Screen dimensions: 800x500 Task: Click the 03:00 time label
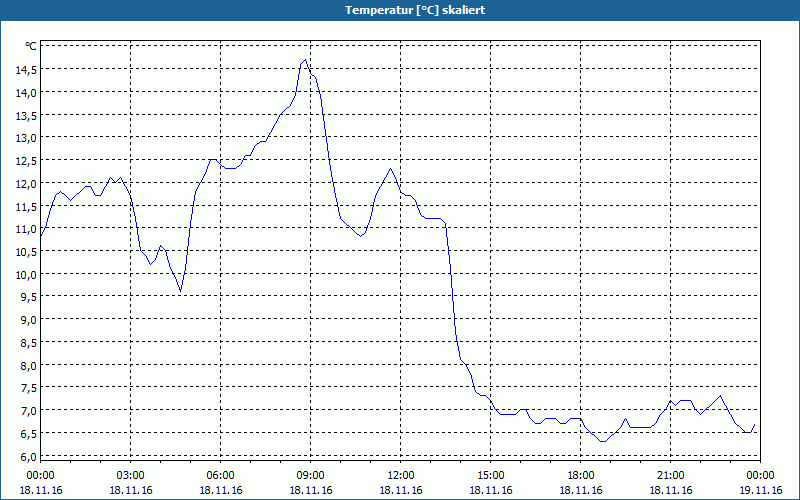pos(131,476)
